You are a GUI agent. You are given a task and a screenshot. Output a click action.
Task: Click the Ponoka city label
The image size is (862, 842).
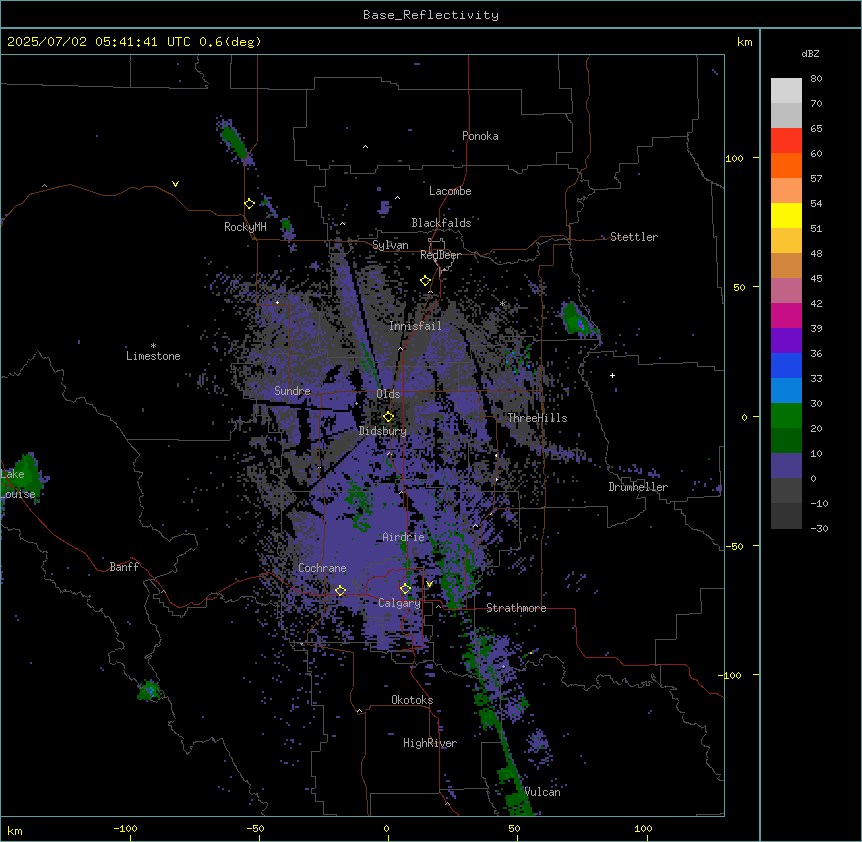tap(480, 136)
